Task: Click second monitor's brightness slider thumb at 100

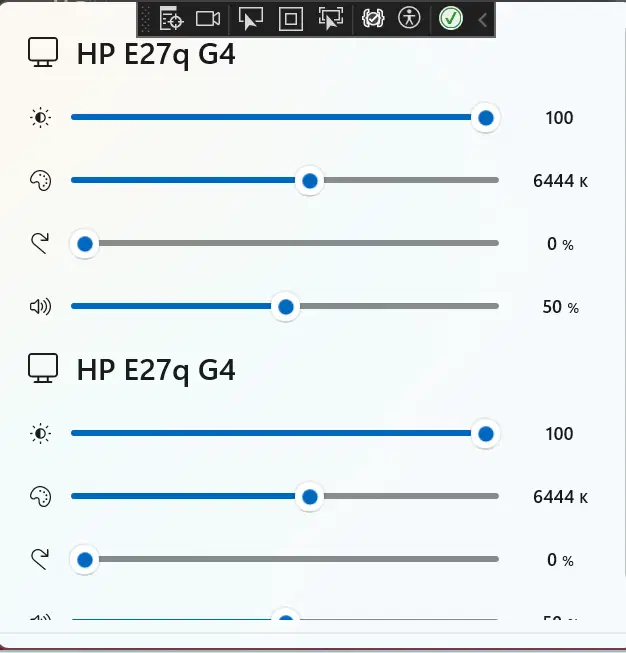Action: [486, 434]
